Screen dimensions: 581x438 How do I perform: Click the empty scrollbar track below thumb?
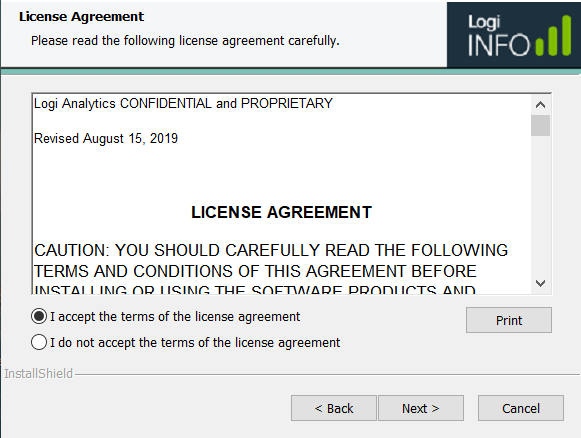pos(540,205)
